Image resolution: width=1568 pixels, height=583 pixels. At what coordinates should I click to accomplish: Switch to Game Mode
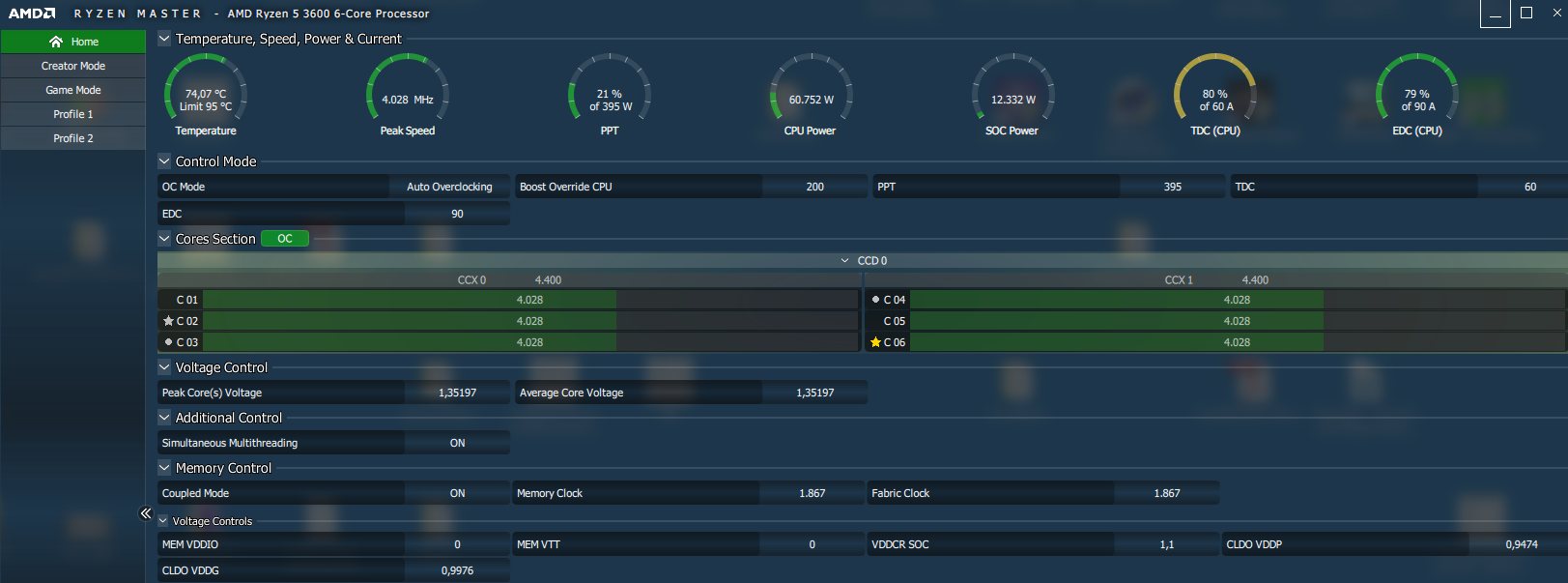tap(73, 90)
